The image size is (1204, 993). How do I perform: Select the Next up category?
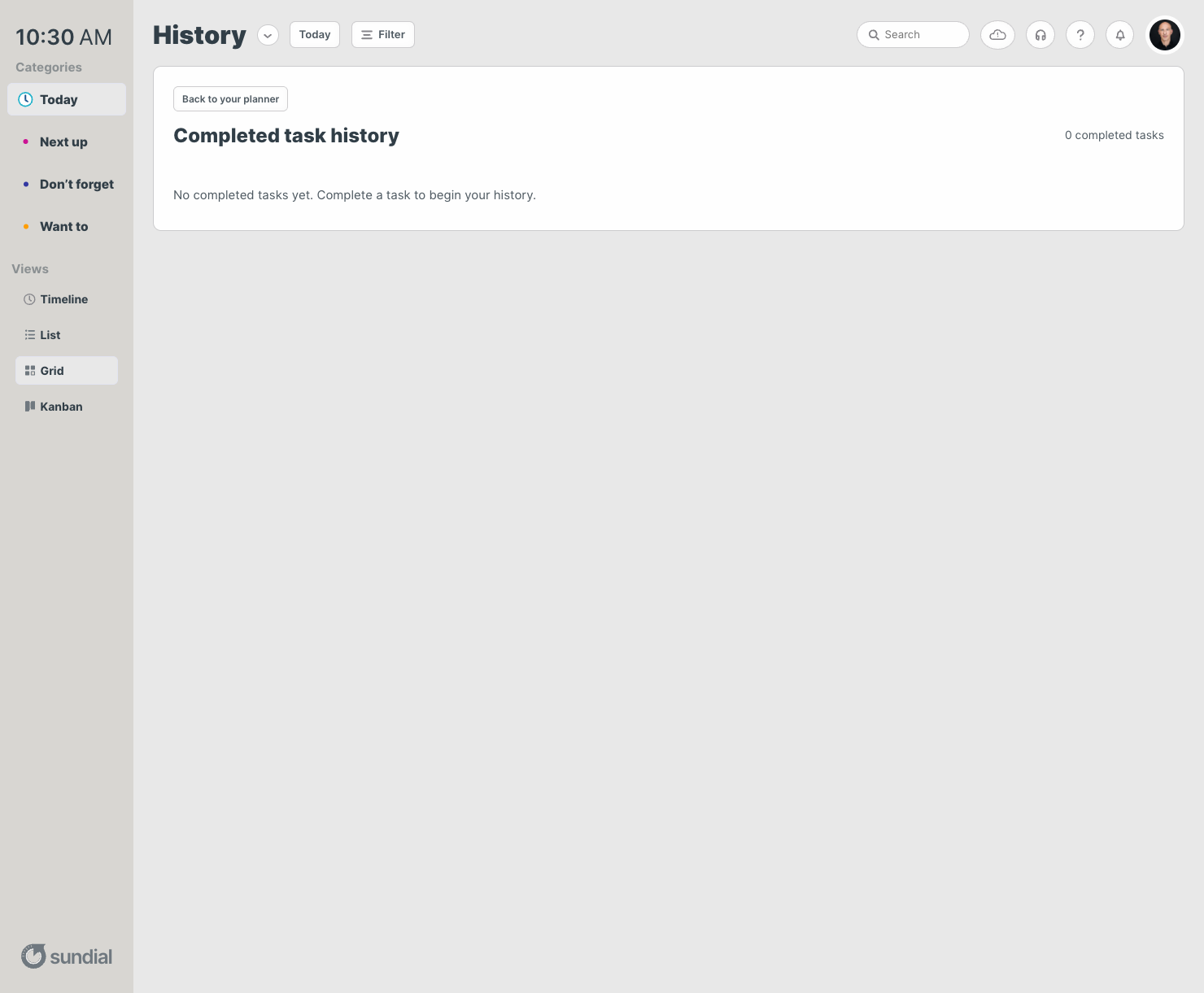point(67,142)
